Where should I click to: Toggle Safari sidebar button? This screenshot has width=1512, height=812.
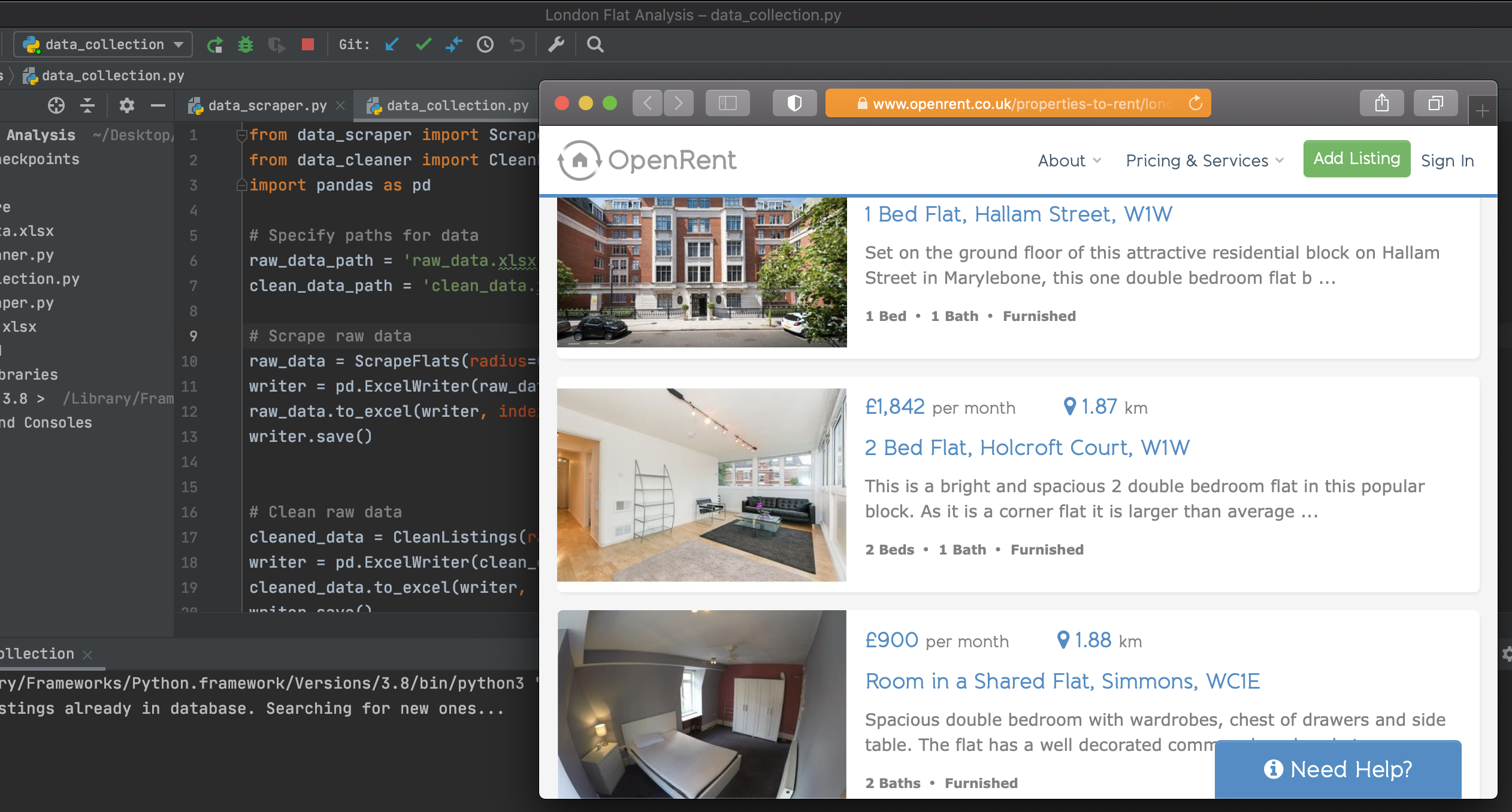[x=727, y=104]
